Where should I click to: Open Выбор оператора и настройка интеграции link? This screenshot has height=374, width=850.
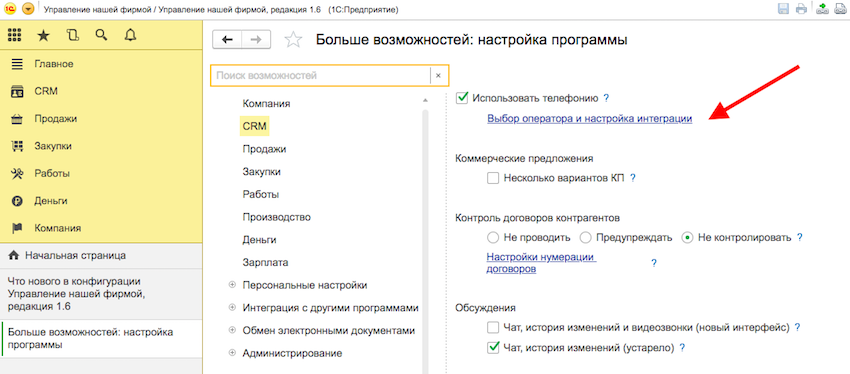(x=590, y=119)
